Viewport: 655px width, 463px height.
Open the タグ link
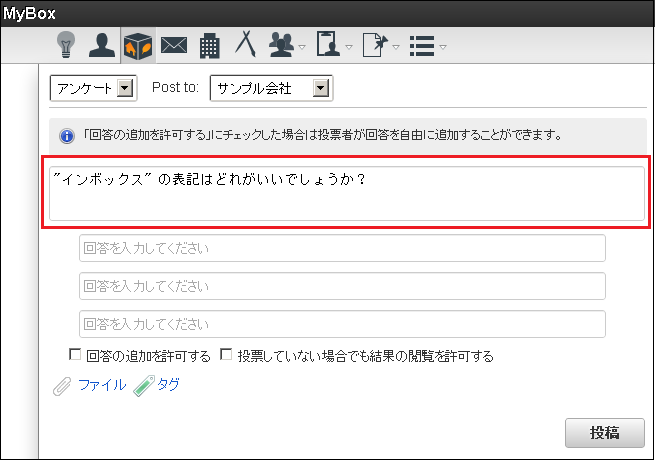[168, 384]
